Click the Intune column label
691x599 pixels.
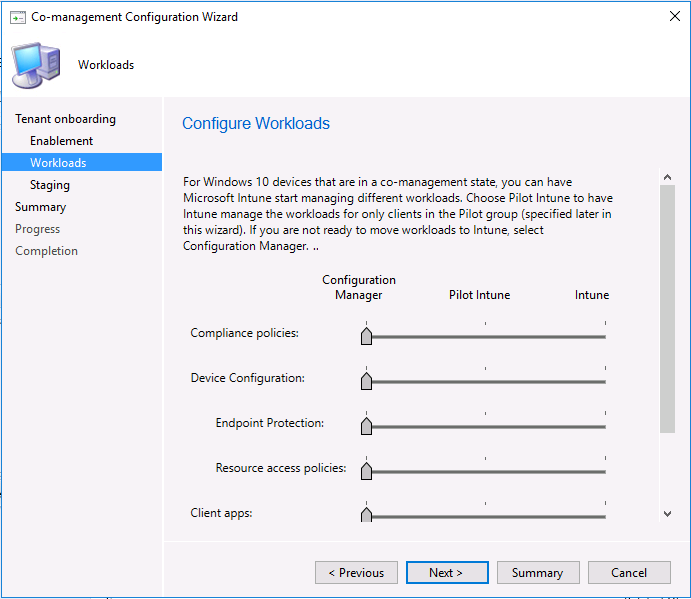591,295
